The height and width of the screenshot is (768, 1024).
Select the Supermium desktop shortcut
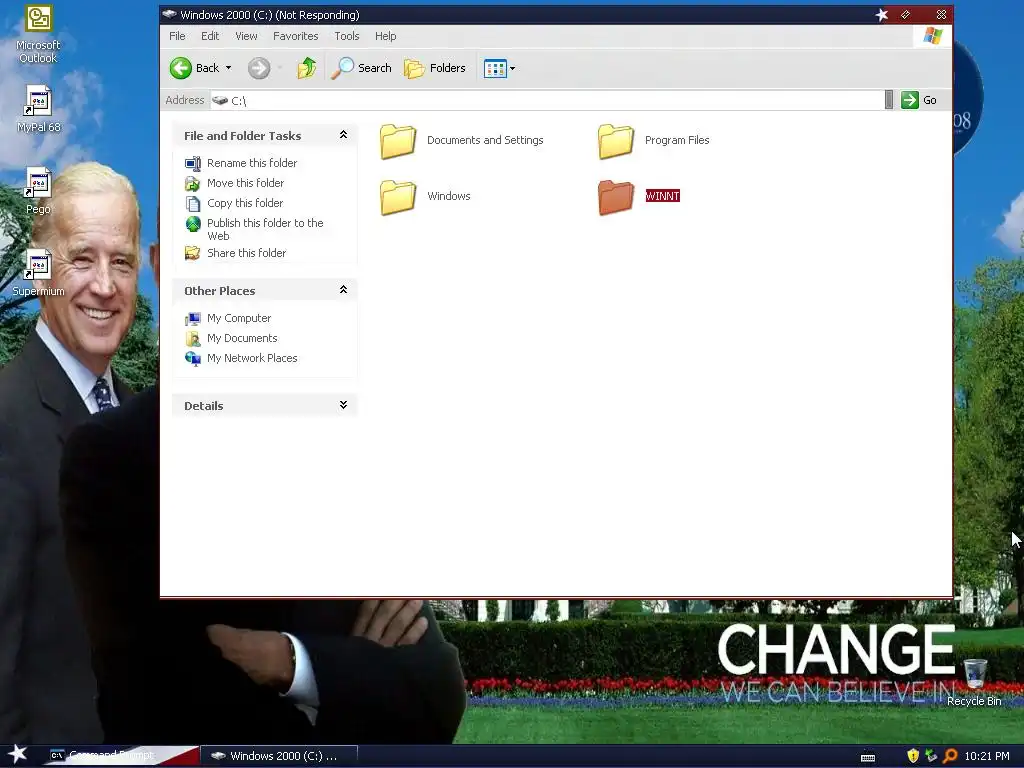[38, 273]
